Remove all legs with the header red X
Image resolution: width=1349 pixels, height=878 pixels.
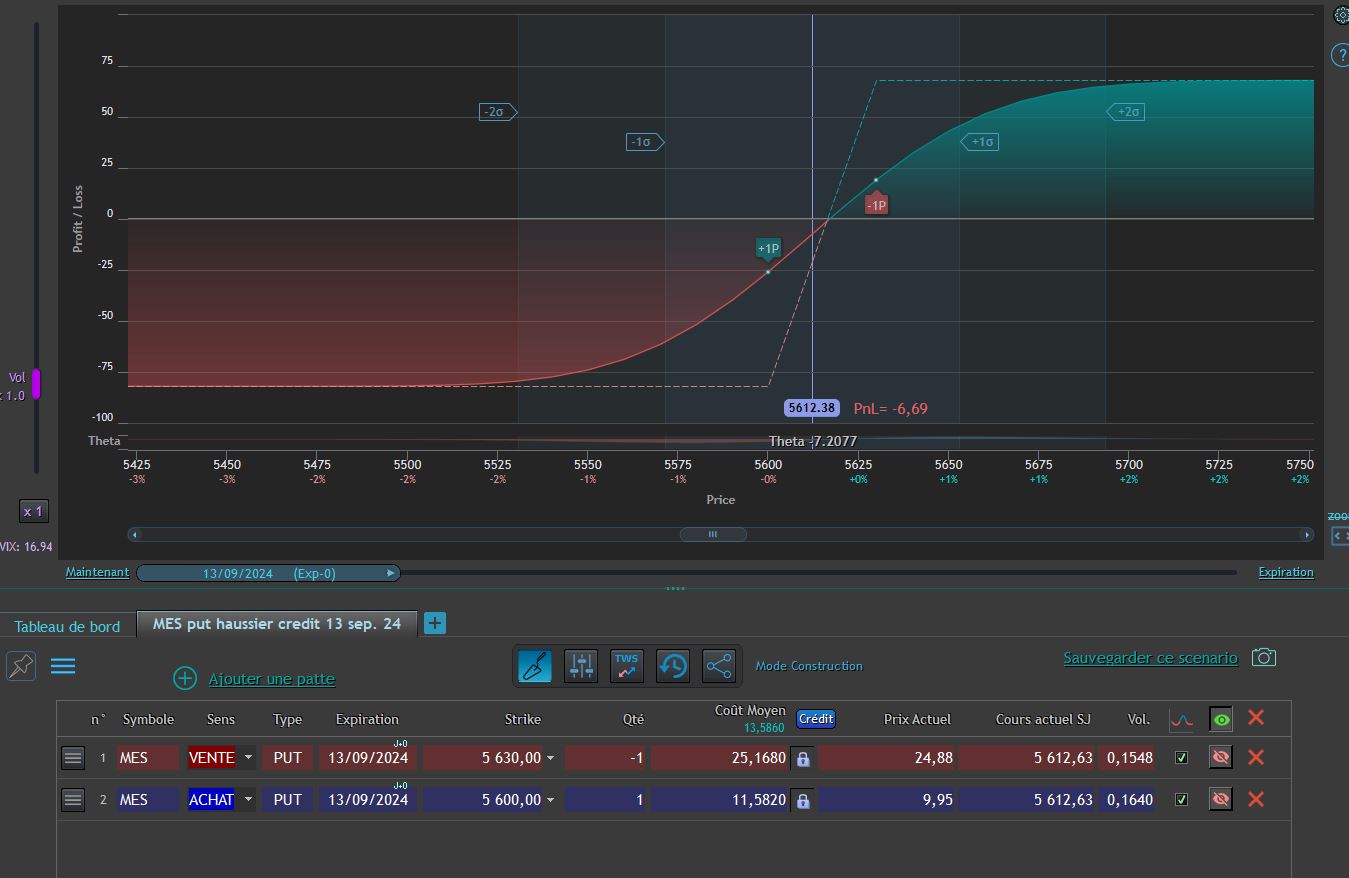point(1256,717)
